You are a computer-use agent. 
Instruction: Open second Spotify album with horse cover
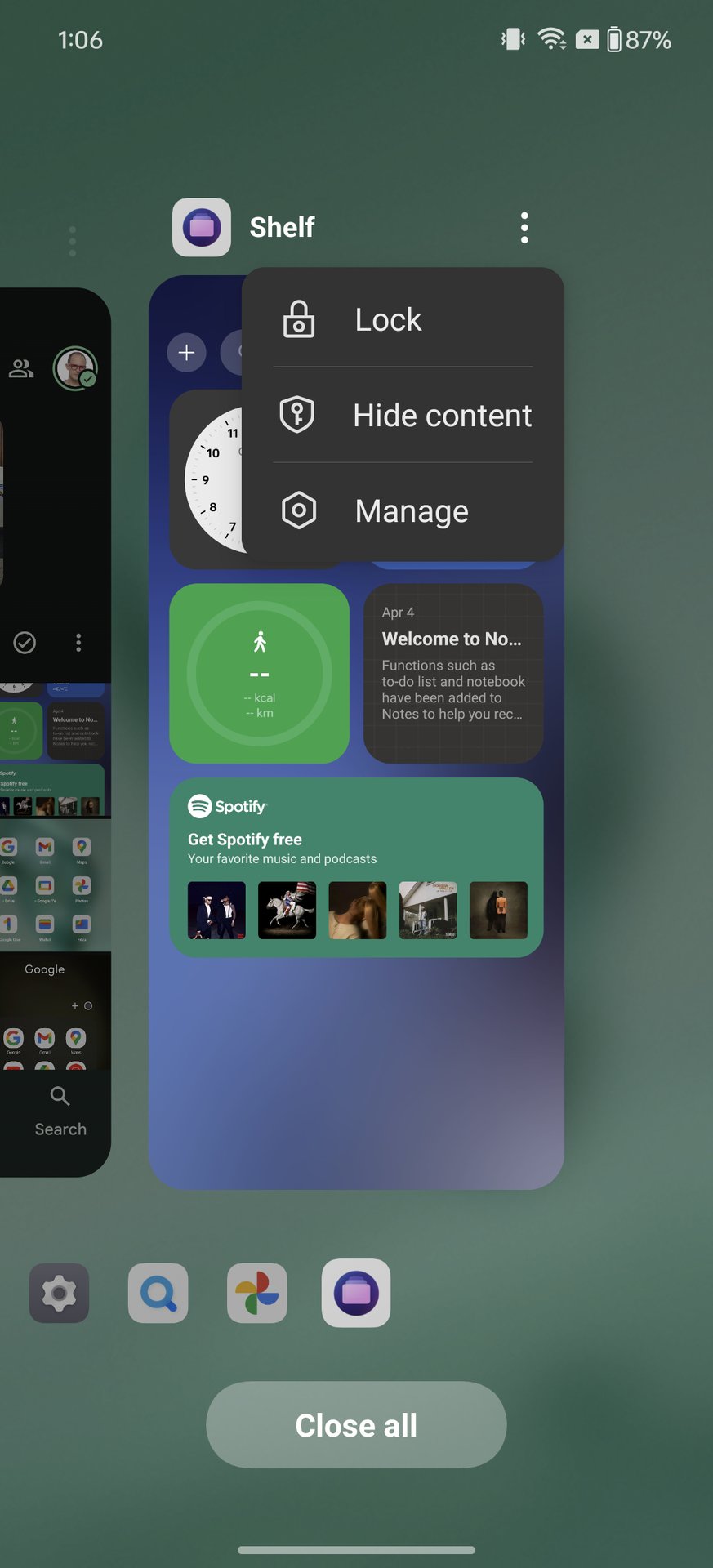[x=287, y=910]
